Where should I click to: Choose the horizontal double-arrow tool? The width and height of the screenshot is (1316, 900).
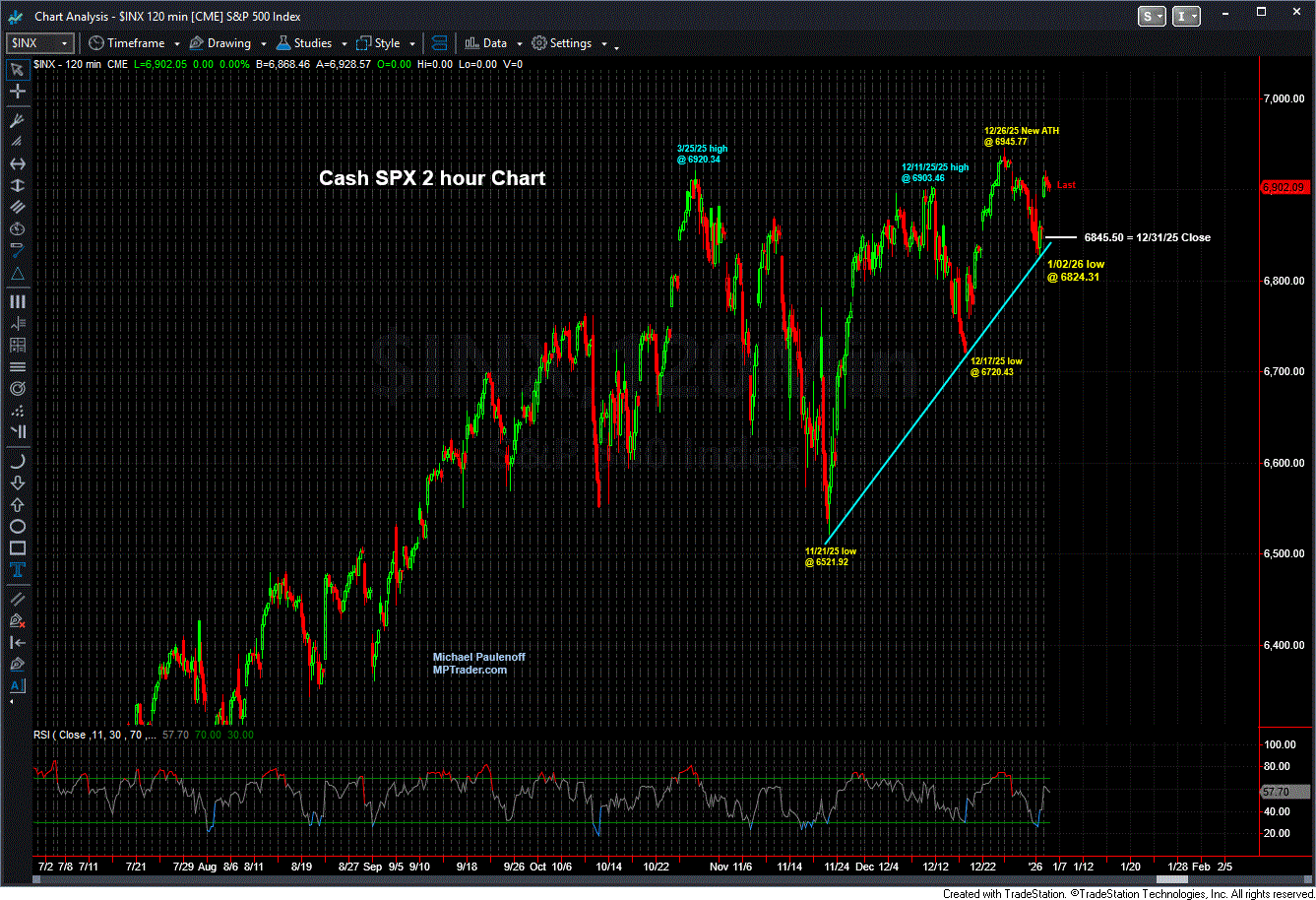(x=17, y=163)
